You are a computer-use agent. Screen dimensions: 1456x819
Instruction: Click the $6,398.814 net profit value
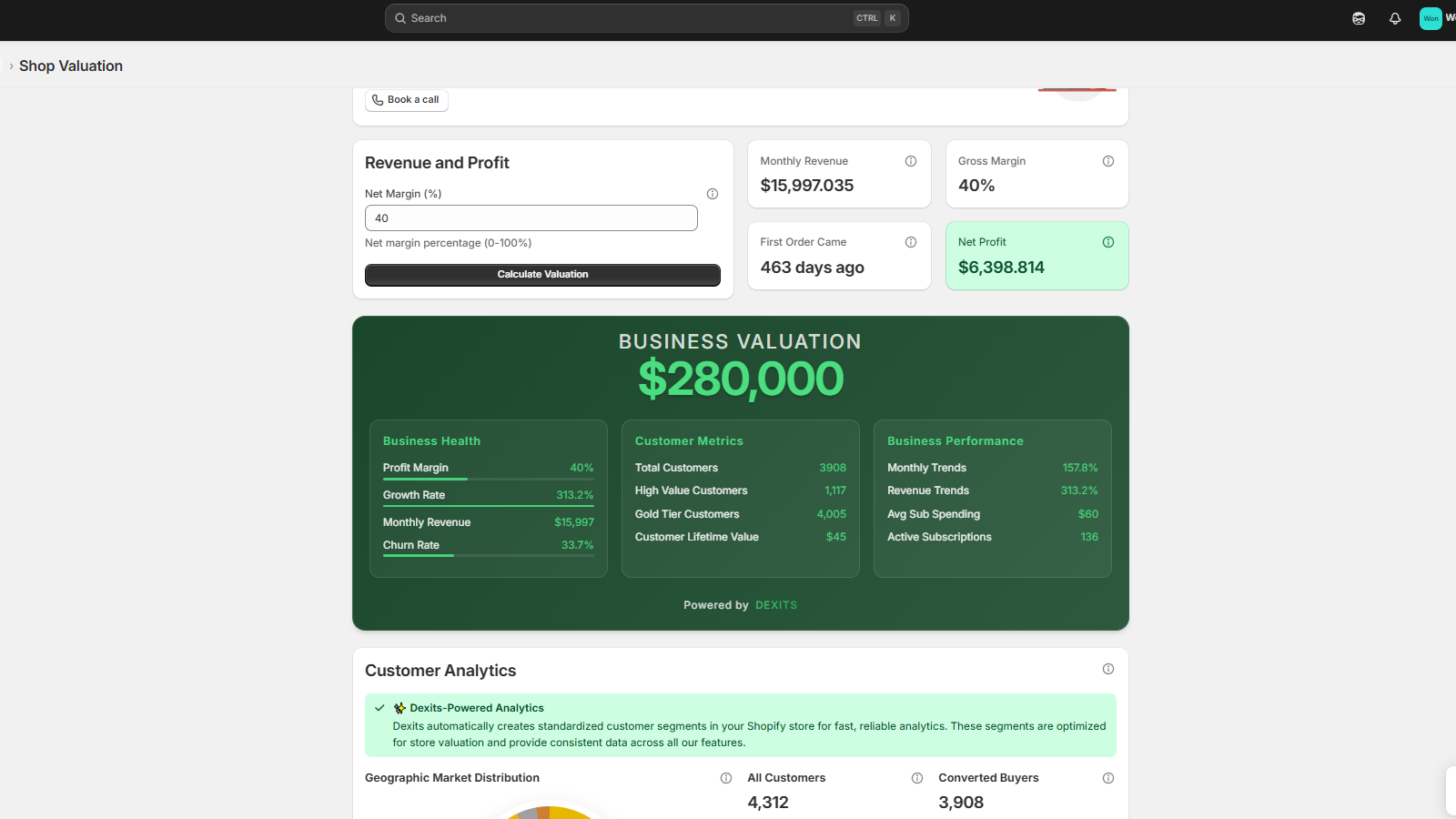point(1001,268)
